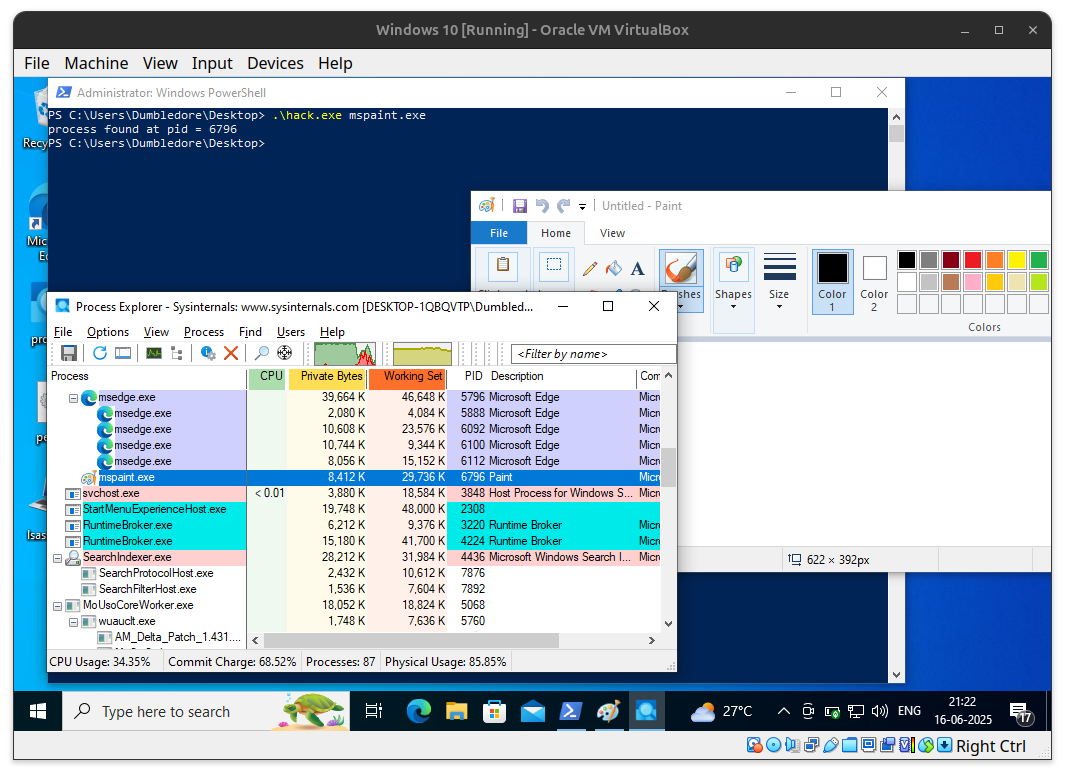Viewport: 1065px width, 776px height.
Task: Click VirtualBox shared folders status icon
Action: click(x=849, y=745)
